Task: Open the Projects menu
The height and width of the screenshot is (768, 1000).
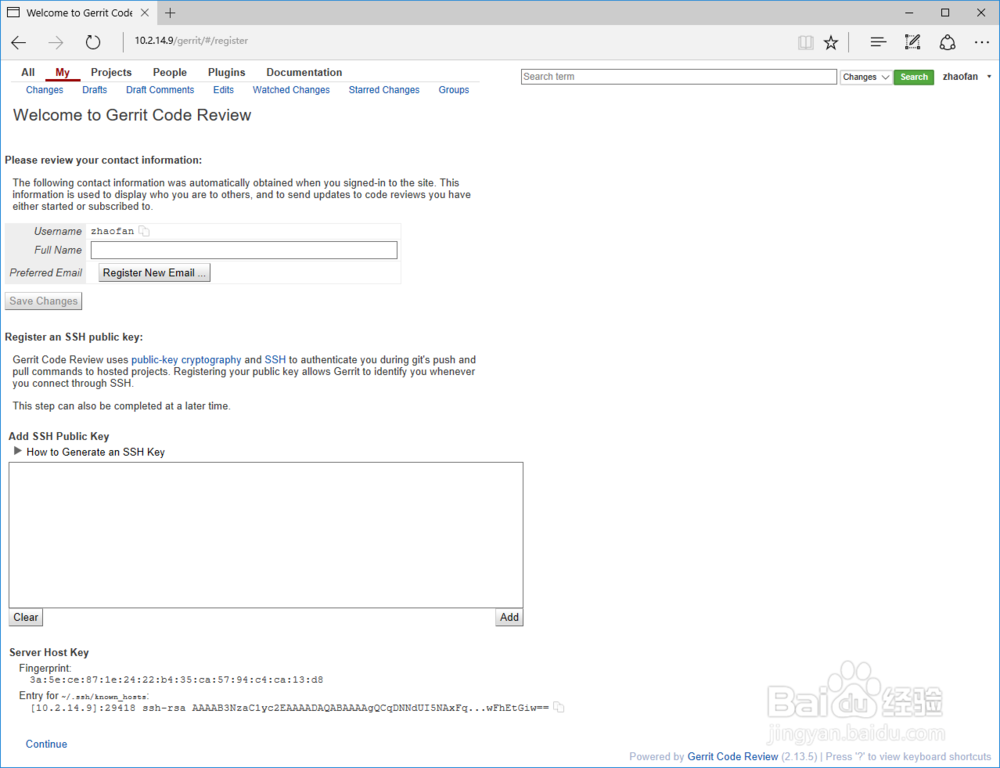Action: tap(111, 72)
